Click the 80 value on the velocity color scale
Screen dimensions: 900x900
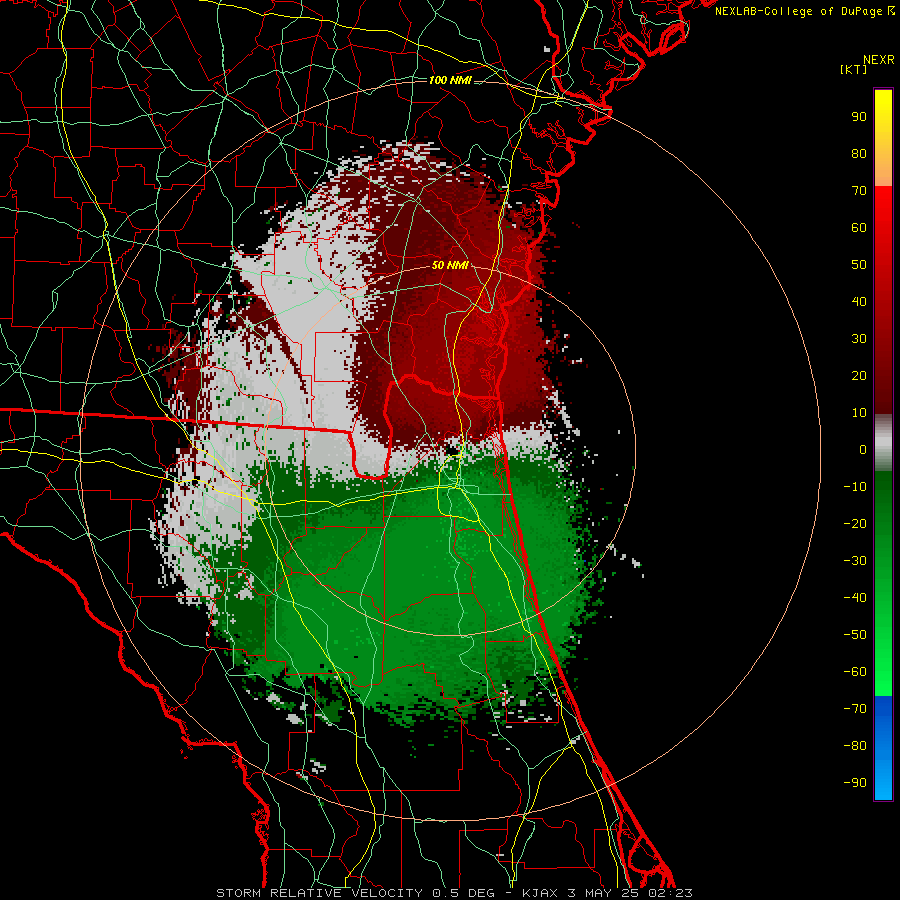(x=859, y=153)
